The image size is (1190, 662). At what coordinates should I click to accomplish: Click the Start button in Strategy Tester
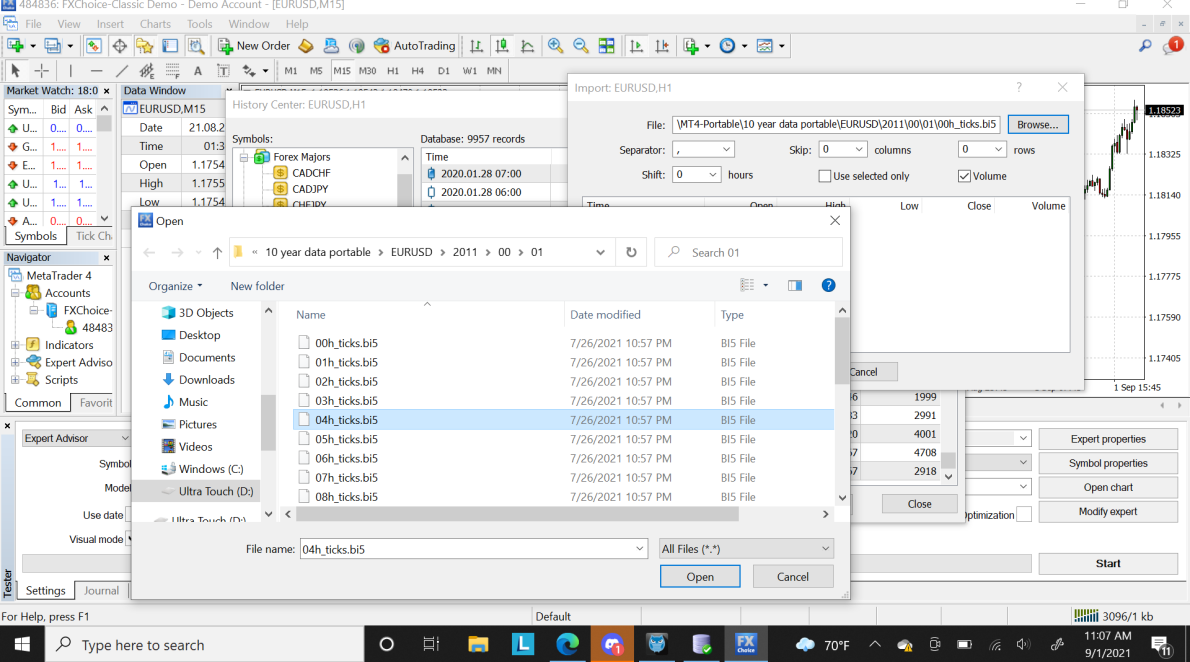tap(1108, 563)
